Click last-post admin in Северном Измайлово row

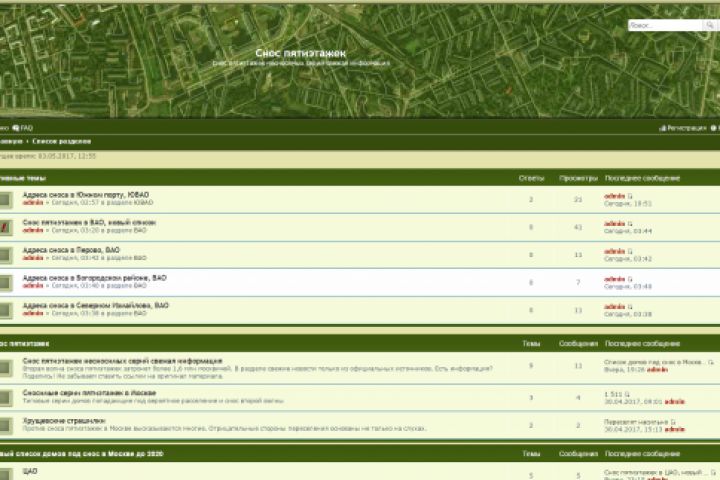pos(614,306)
